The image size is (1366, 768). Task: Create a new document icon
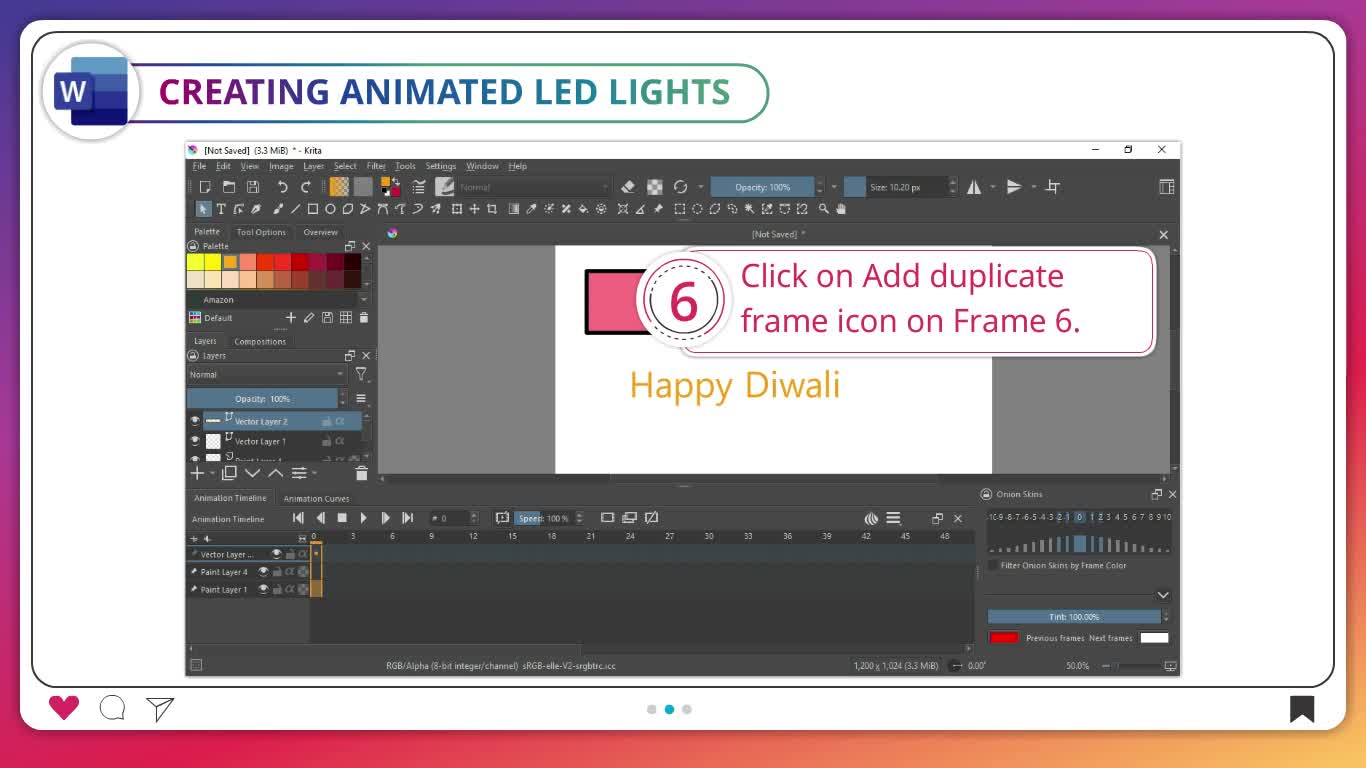[205, 187]
